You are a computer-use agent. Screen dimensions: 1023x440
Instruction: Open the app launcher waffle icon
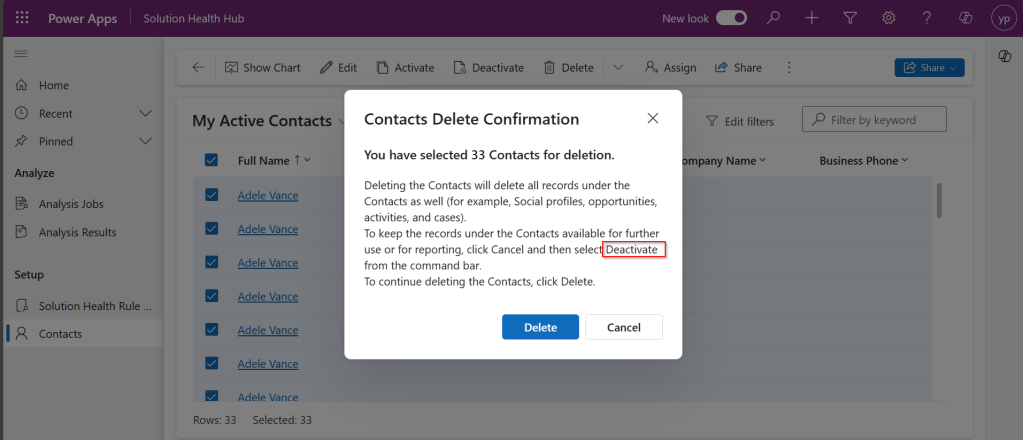click(x=23, y=18)
